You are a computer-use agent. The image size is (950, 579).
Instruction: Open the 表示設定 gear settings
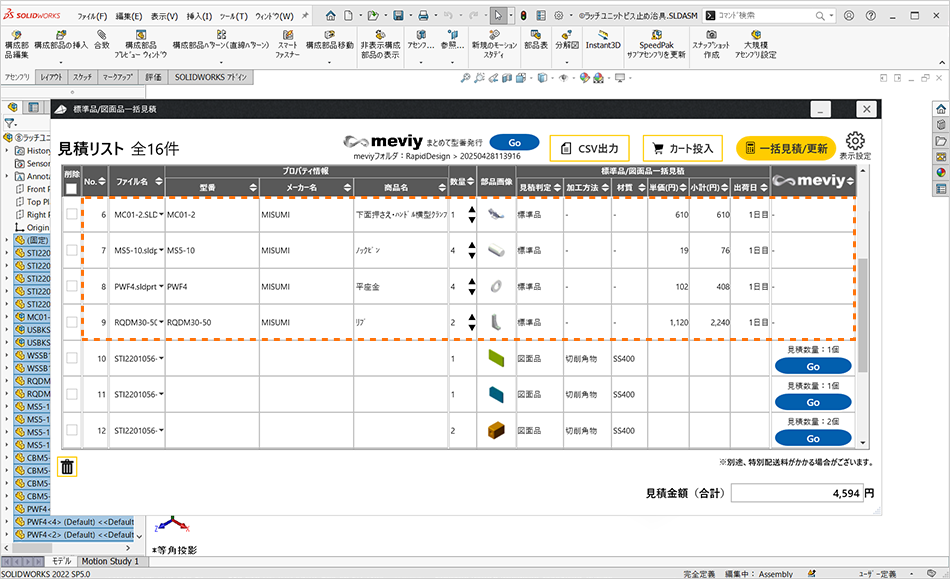[x=854, y=146]
